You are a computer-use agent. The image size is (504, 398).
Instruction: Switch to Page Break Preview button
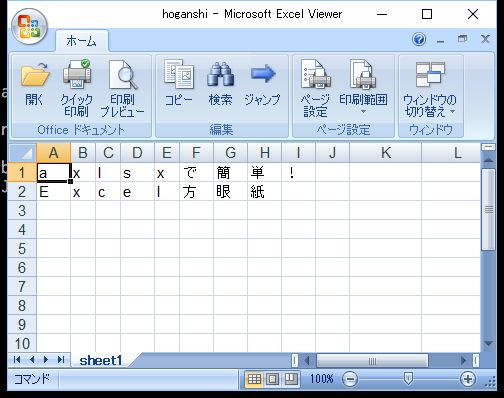[291, 379]
